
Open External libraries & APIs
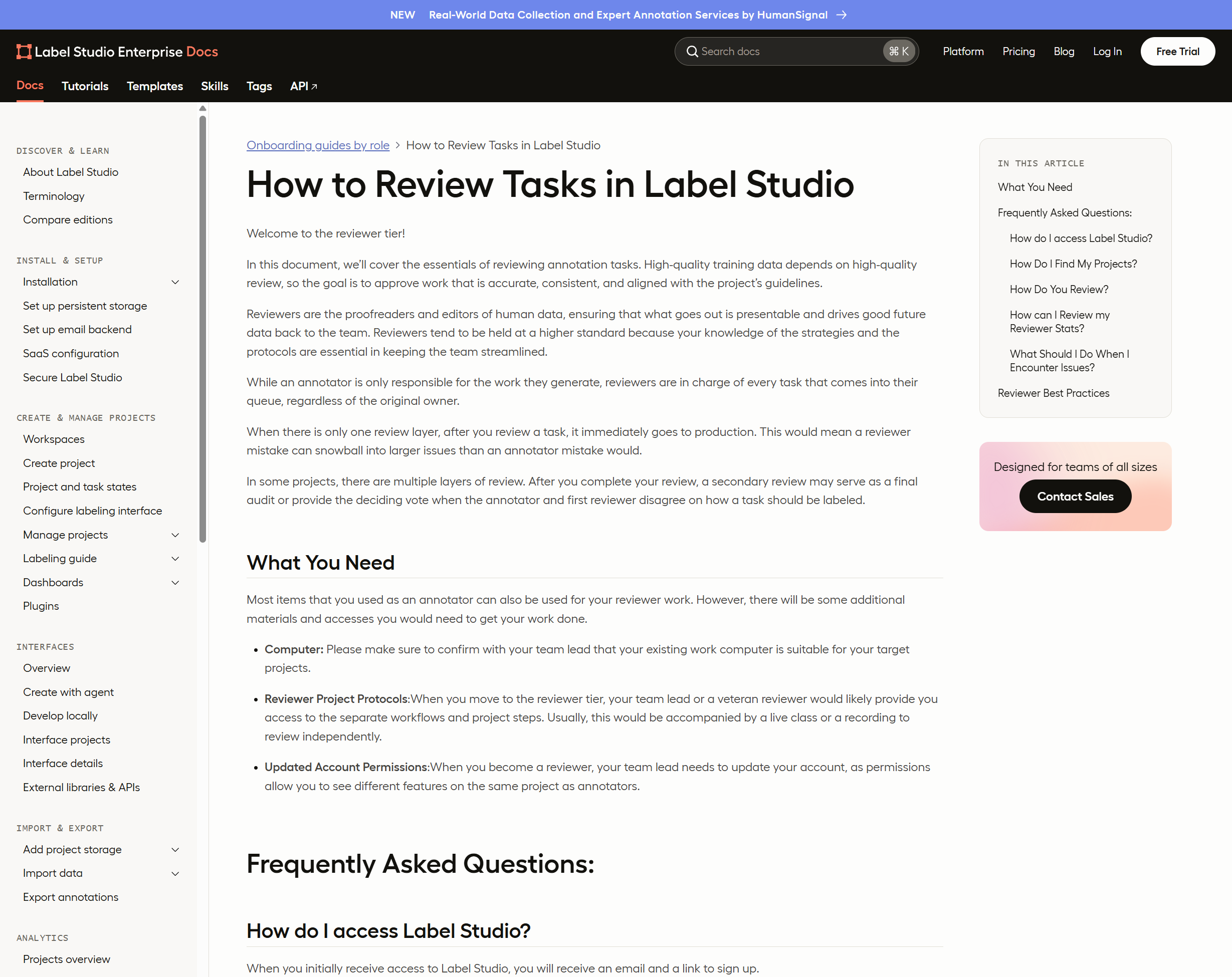tap(82, 788)
